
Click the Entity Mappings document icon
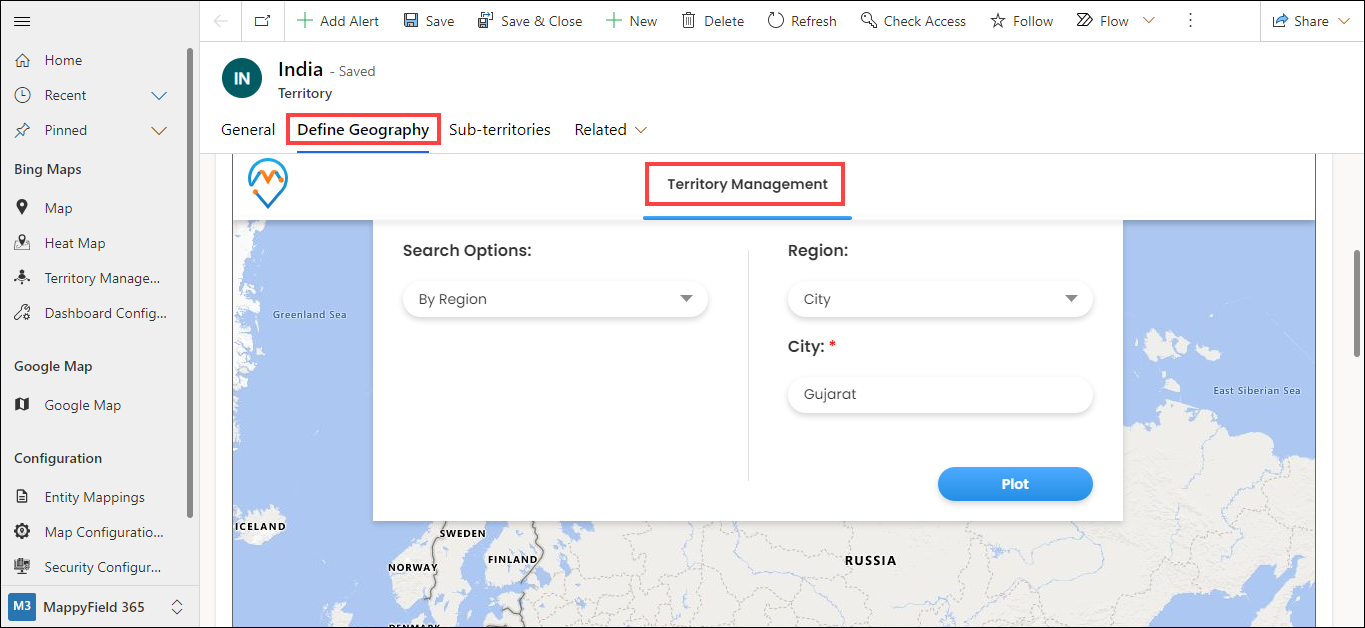(23, 497)
